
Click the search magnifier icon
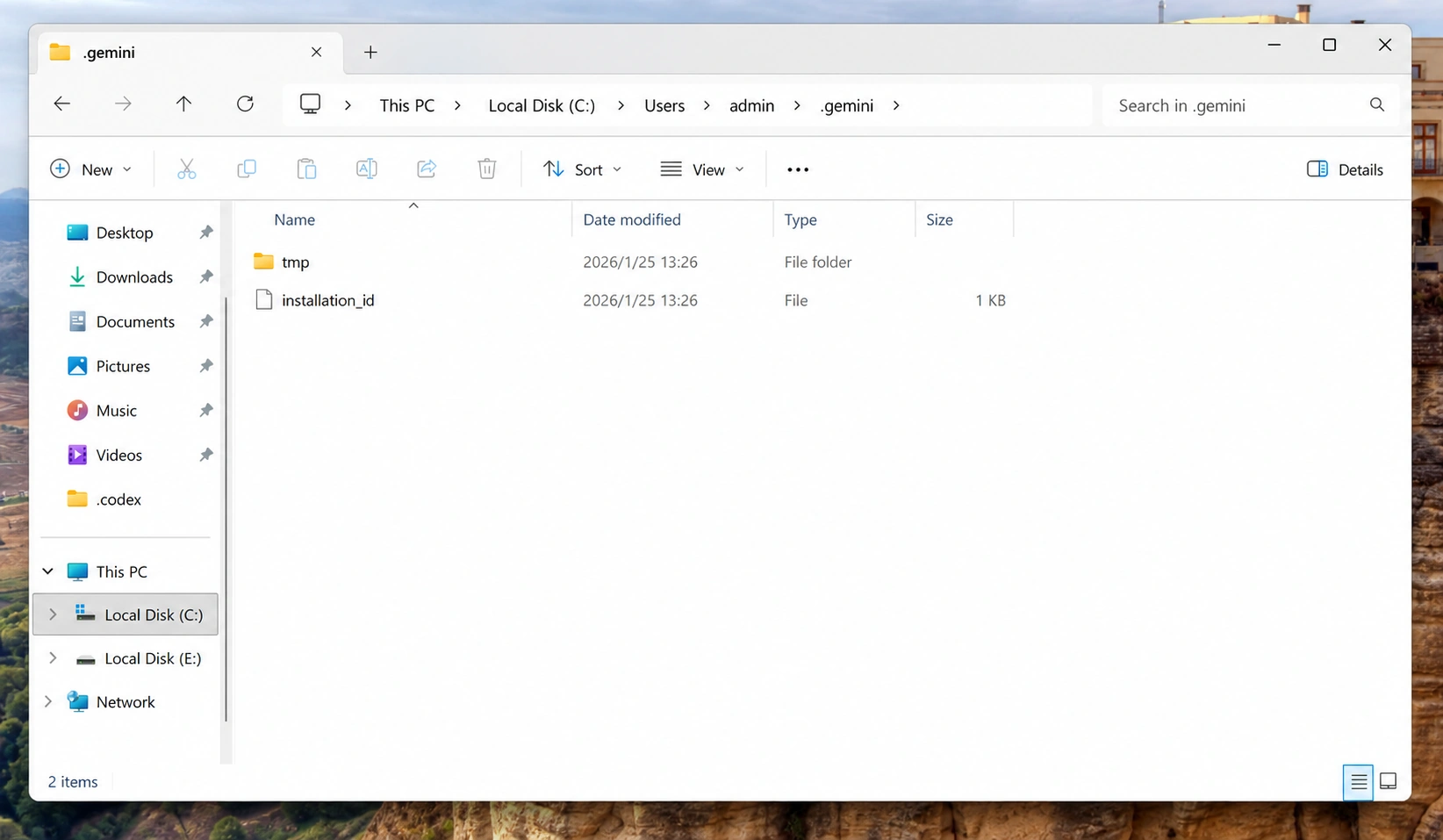[1377, 105]
